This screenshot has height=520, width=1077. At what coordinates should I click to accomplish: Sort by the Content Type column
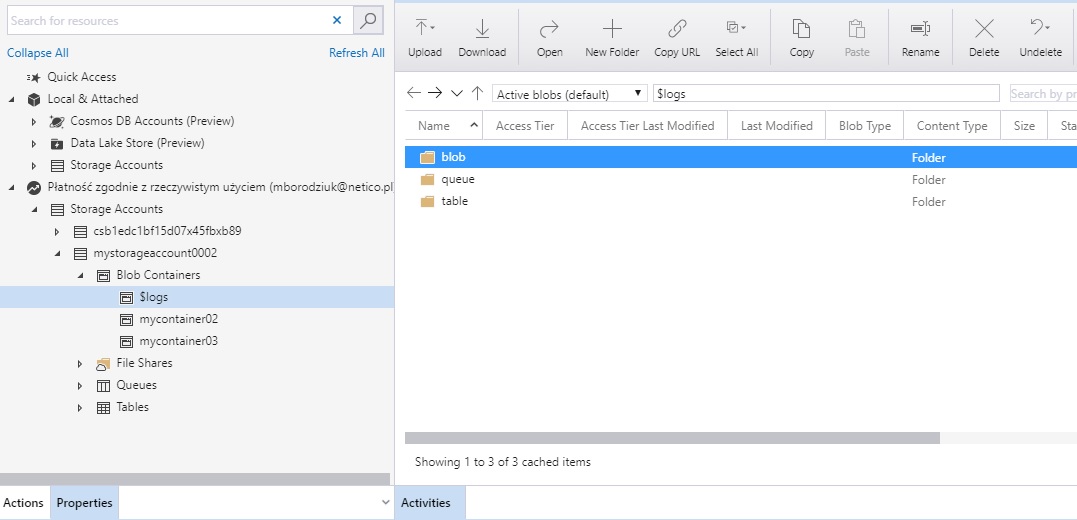(952, 126)
